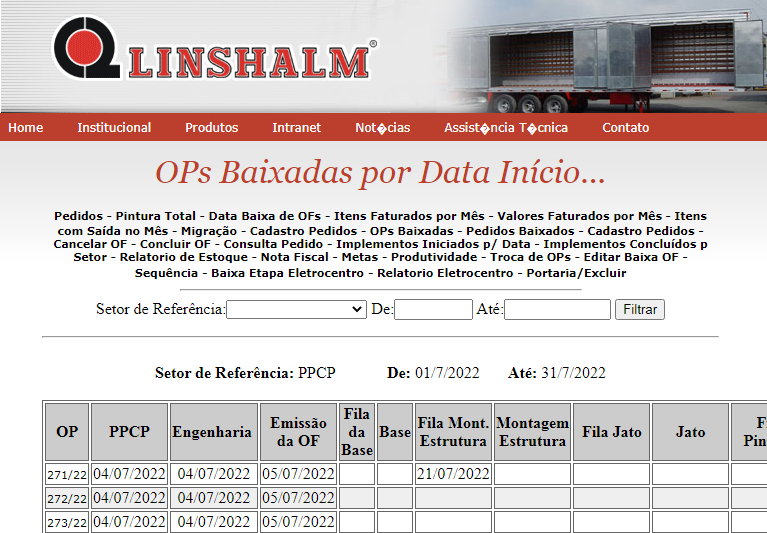The width and height of the screenshot is (767, 533).
Task: Go to the Intranet menu
Action: point(296,128)
